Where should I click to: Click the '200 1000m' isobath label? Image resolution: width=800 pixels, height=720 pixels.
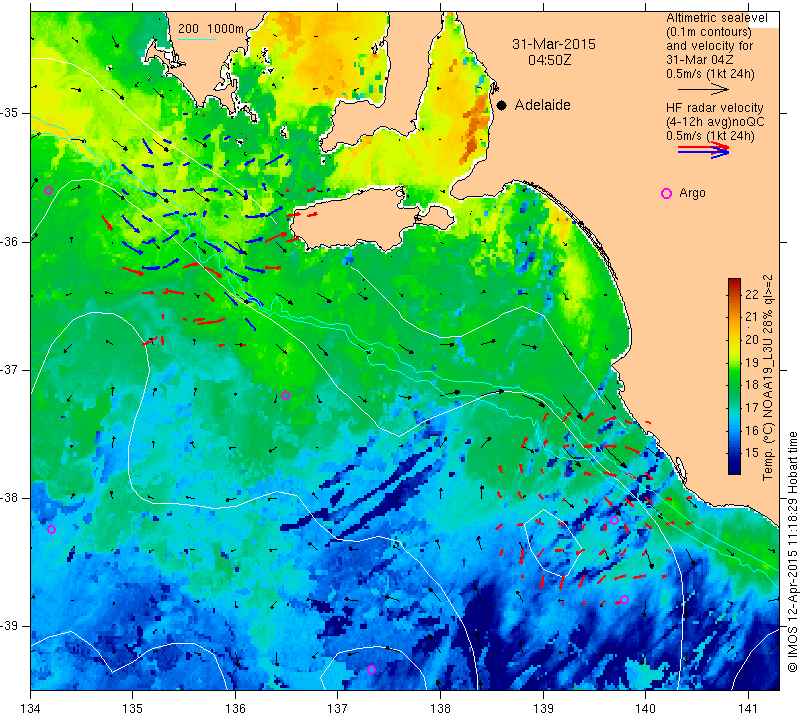click(211, 29)
